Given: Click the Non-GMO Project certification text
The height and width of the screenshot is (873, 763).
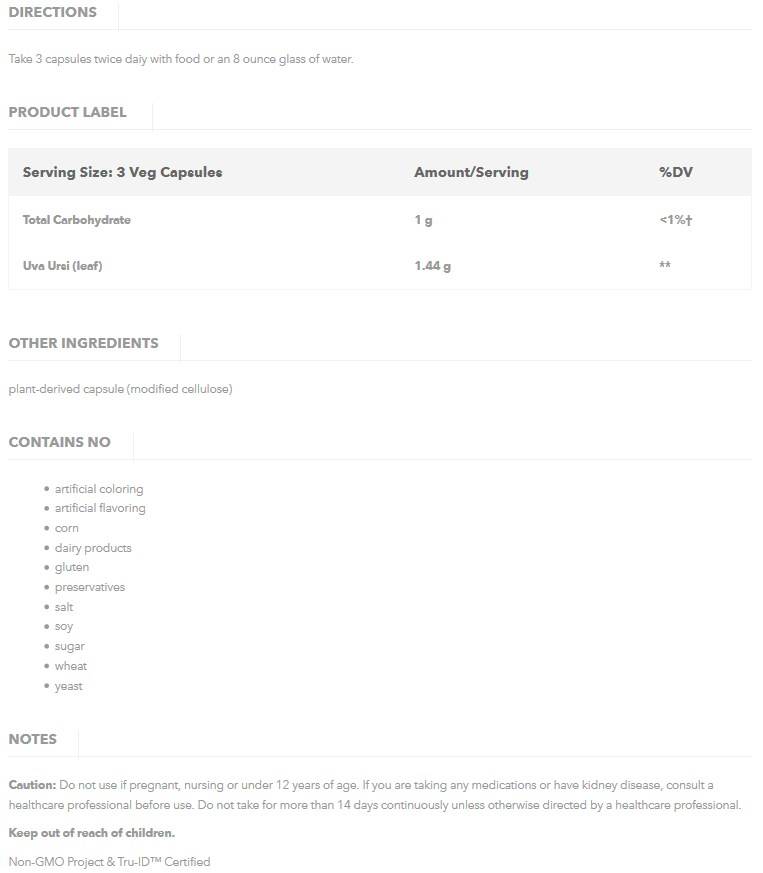Looking at the screenshot, I should (109, 861).
